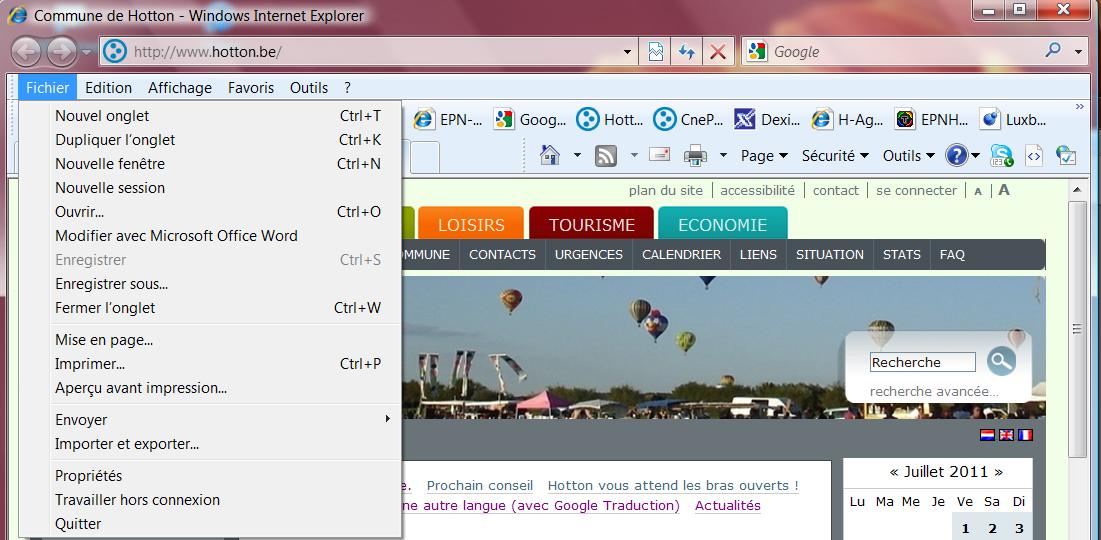Open the Sécurité dropdown menu

835,155
